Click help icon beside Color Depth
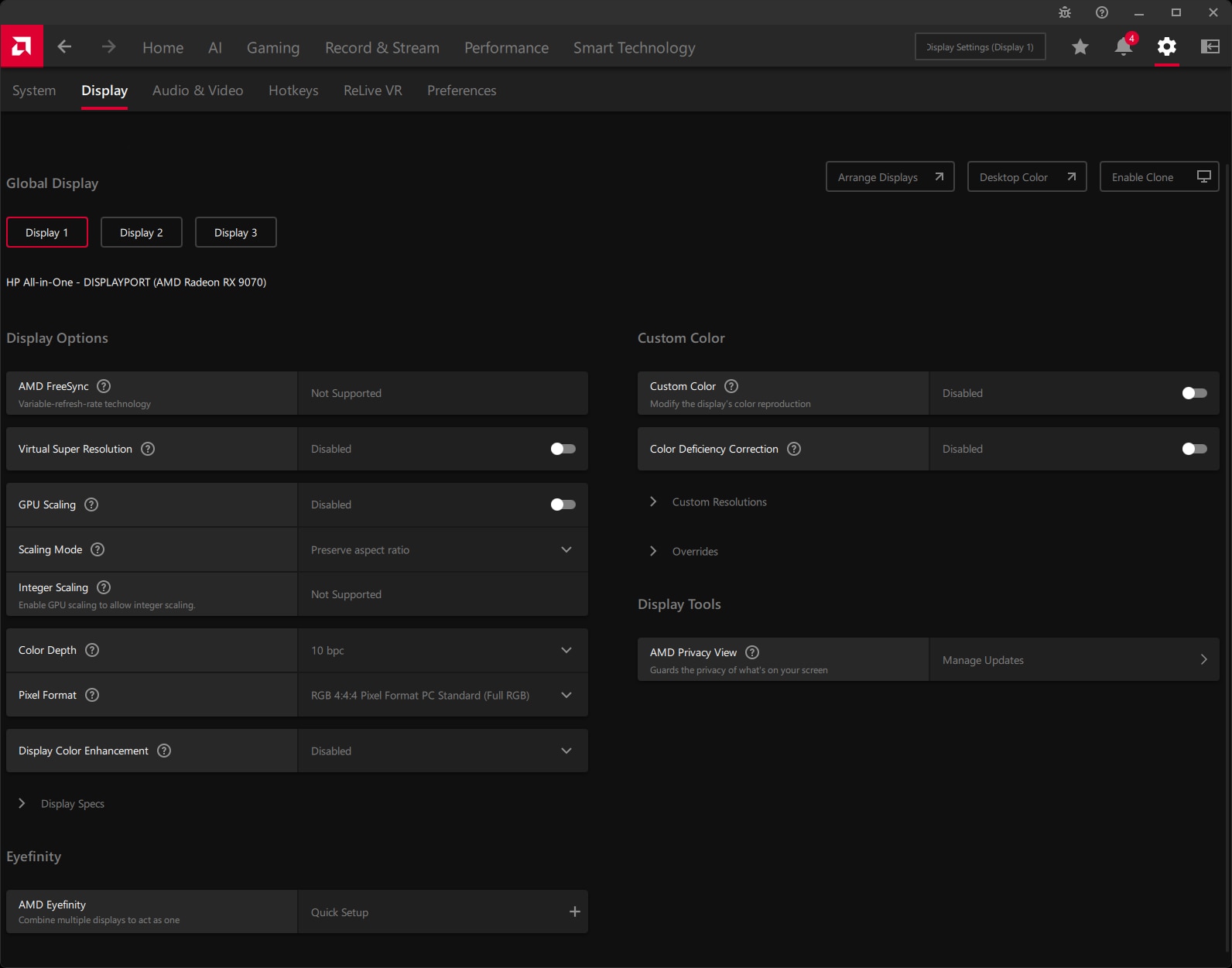Image resolution: width=1232 pixels, height=968 pixels. (x=92, y=650)
